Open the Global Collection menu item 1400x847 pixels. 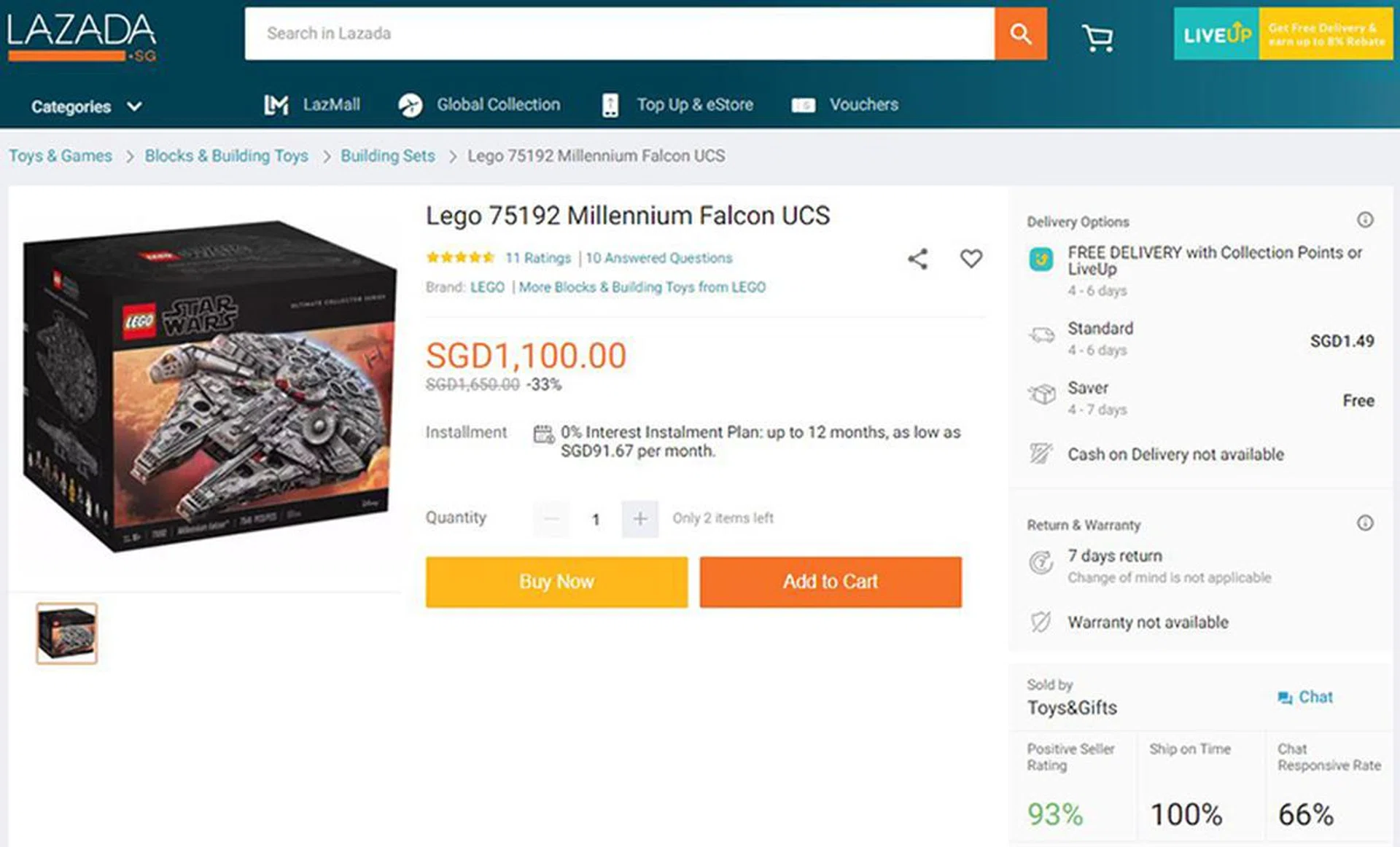coord(480,105)
